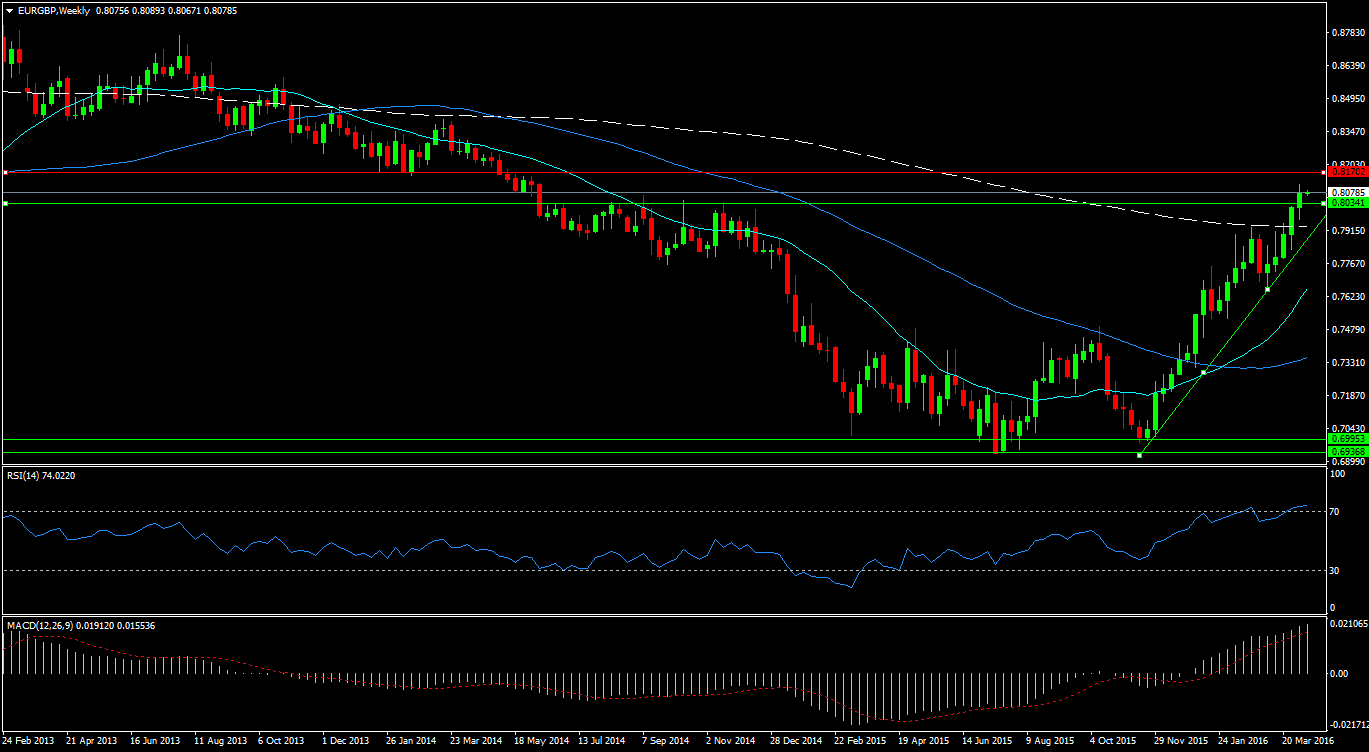Select the green 0.80341 price label
1369x752 pixels.
click(1346, 203)
